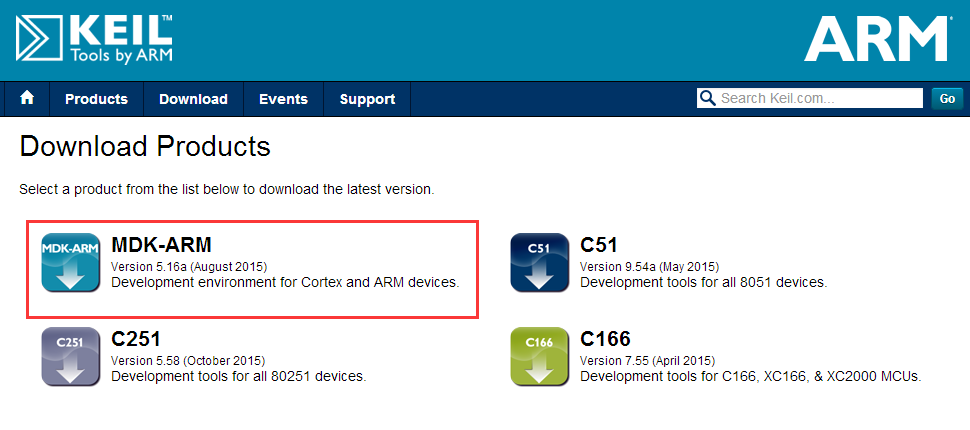Open the MDK-ARM product title link
The width and height of the screenshot is (970, 430).
tap(161, 245)
